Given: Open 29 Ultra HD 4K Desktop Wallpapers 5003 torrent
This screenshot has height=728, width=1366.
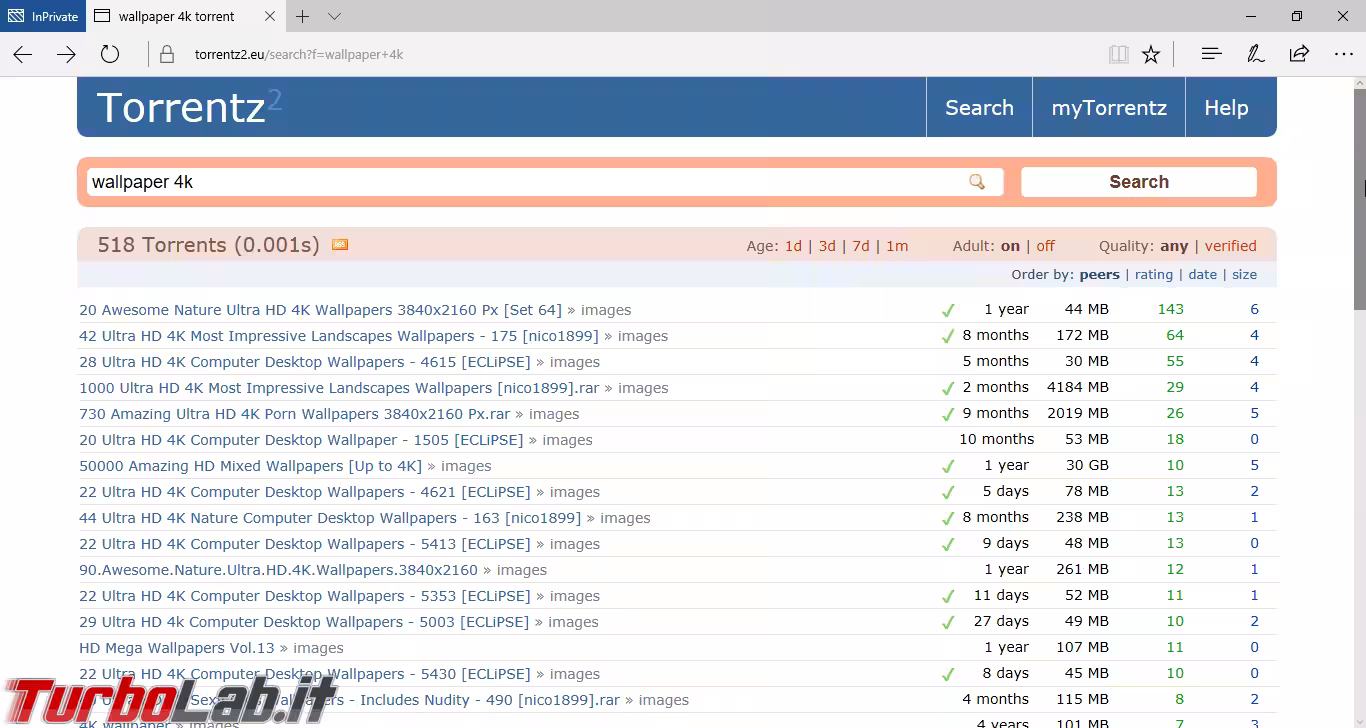Looking at the screenshot, I should tap(304, 622).
